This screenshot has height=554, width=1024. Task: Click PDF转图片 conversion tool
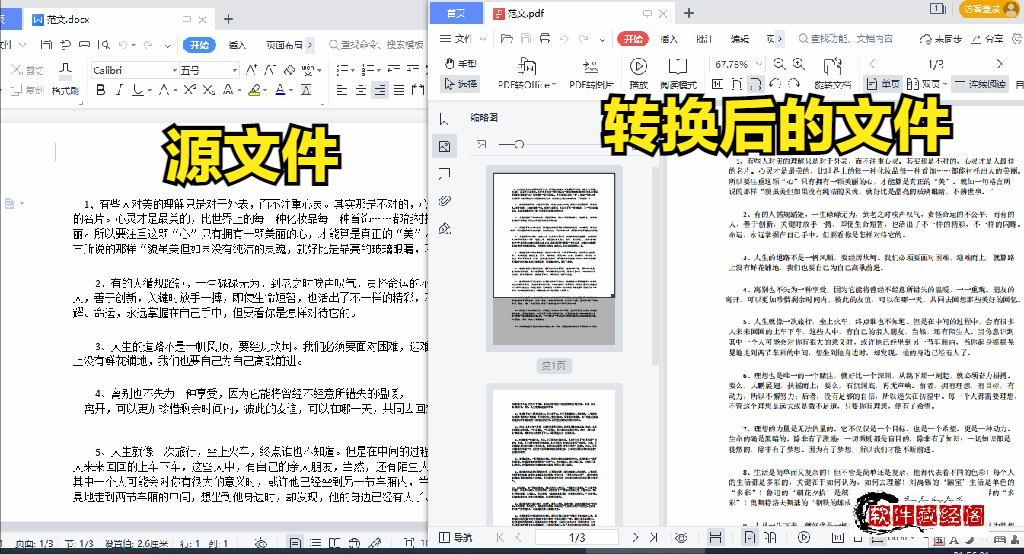[591, 73]
